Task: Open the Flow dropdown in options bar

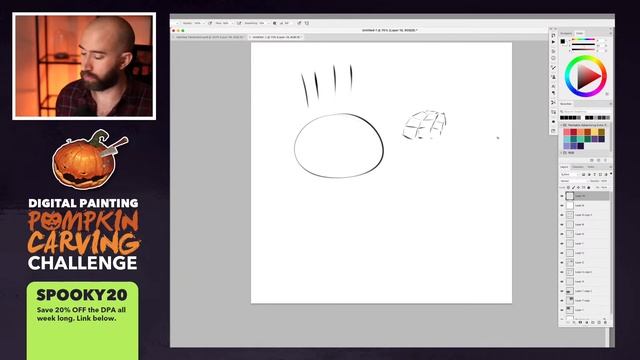Action: tap(232, 23)
